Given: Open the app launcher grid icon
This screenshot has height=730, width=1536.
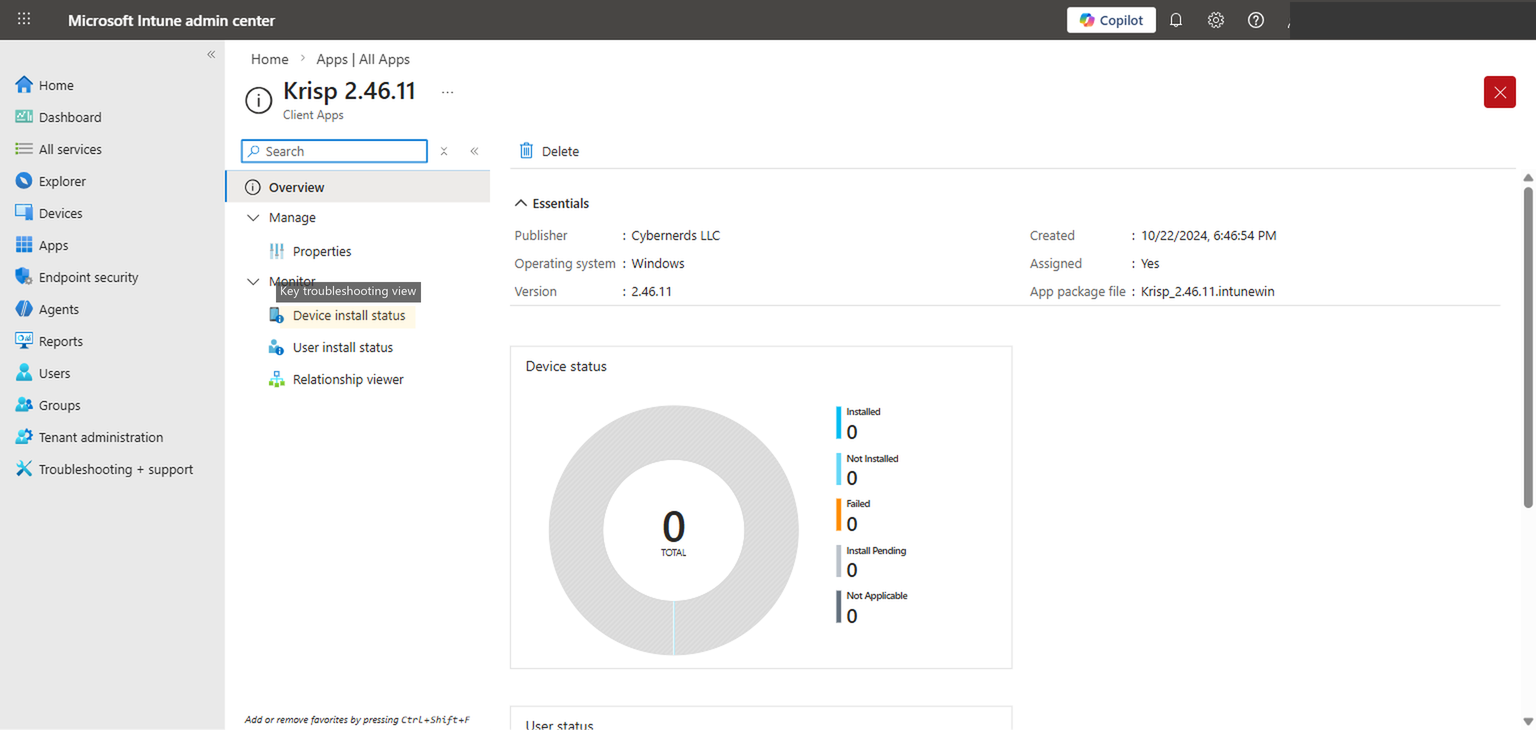Looking at the screenshot, I should pyautogui.click(x=23, y=19).
